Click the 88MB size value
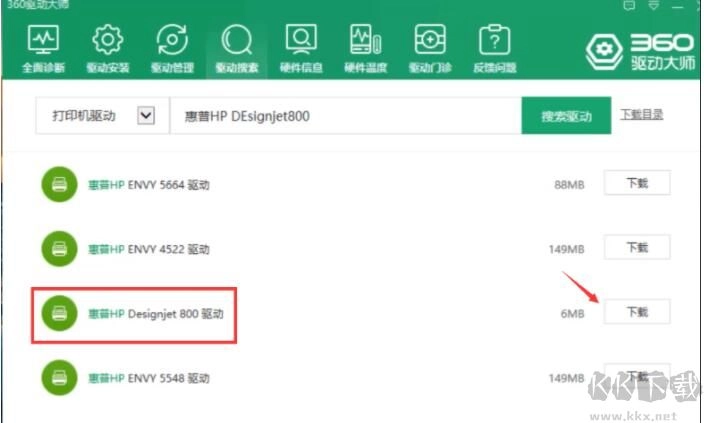This screenshot has height=423, width=704. [x=569, y=185]
